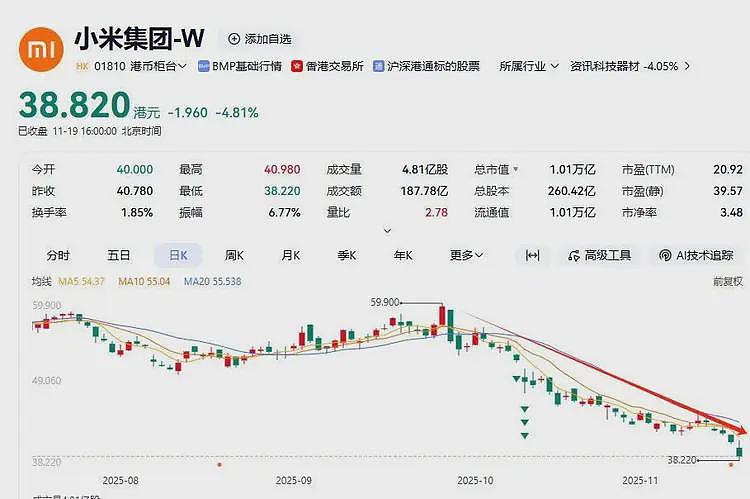Viewport: 750px width, 499px height.
Task: Click the 2025-11 date axis label
Action: pyautogui.click(x=640, y=480)
